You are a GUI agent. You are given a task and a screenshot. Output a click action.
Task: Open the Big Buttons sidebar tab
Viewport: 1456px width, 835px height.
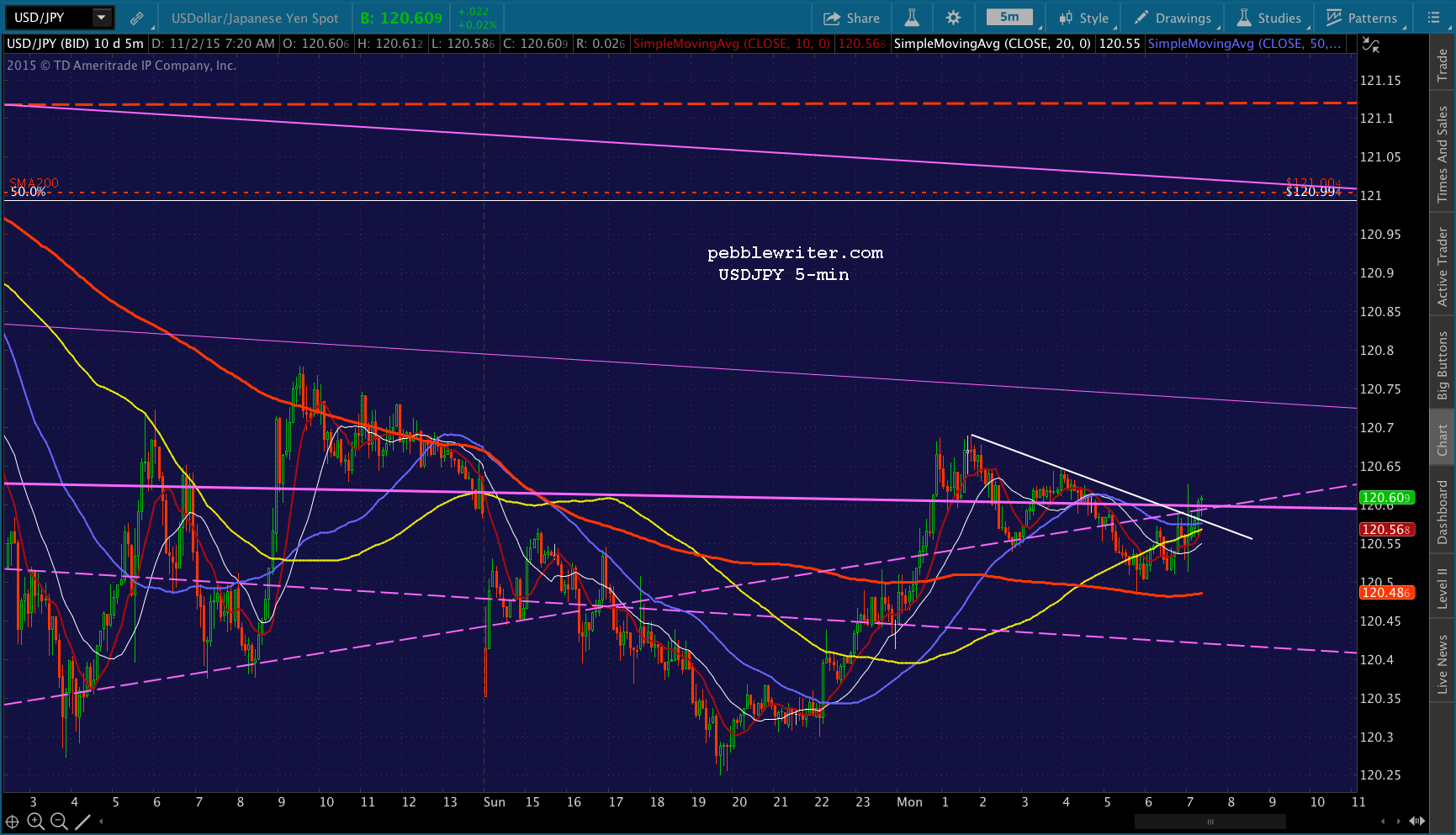[1443, 364]
